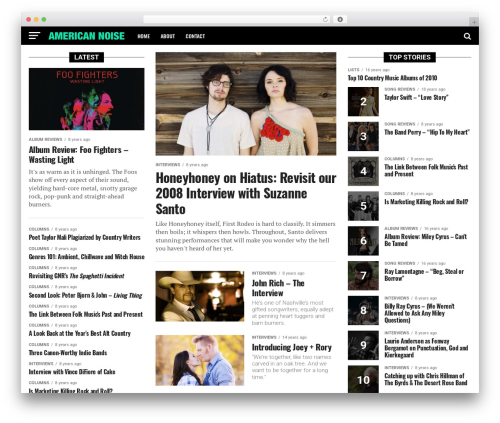Open Laurie Anderson as Fenway Bergamot article
Viewport: 500px width, 423px height.
(426, 348)
